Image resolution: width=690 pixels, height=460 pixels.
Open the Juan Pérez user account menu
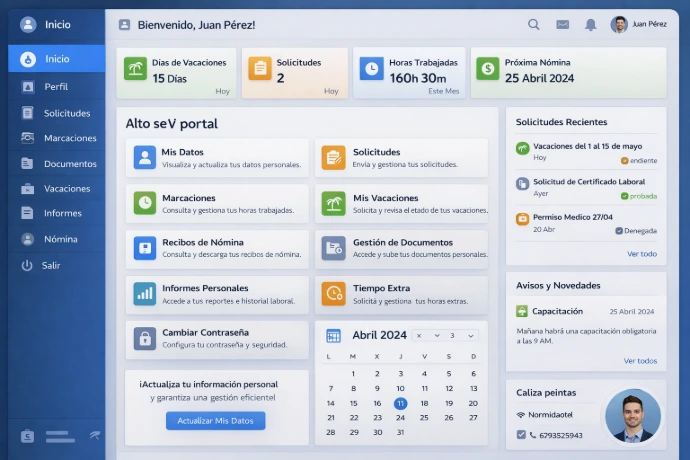(x=639, y=24)
